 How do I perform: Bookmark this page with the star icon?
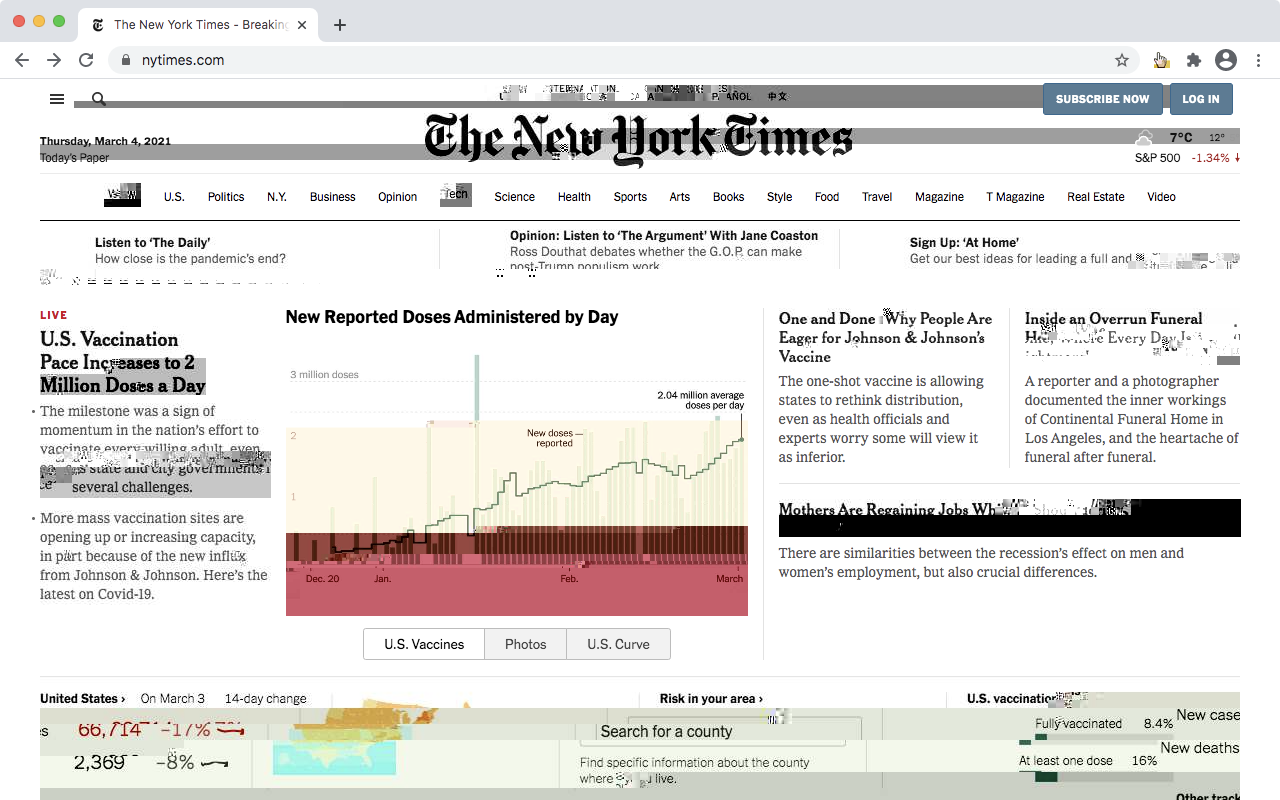1122,60
